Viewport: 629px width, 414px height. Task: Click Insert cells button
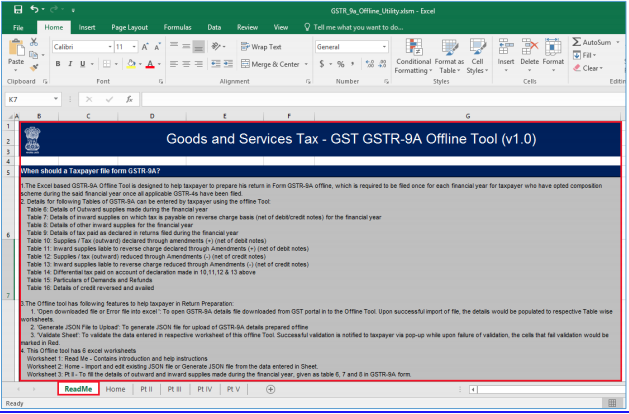click(x=506, y=56)
